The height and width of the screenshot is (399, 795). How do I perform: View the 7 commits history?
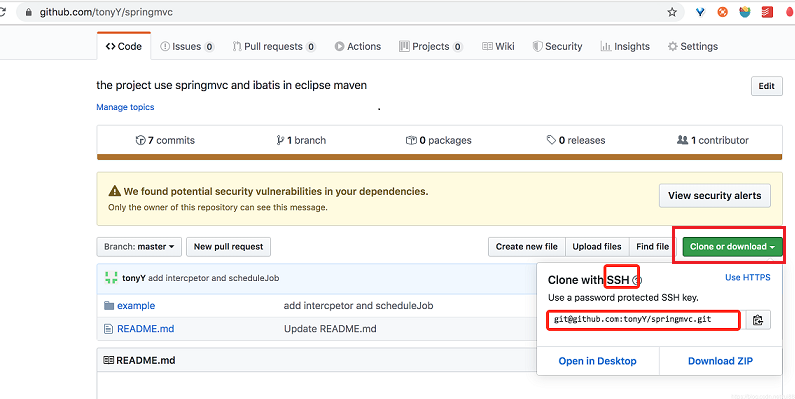click(165, 140)
